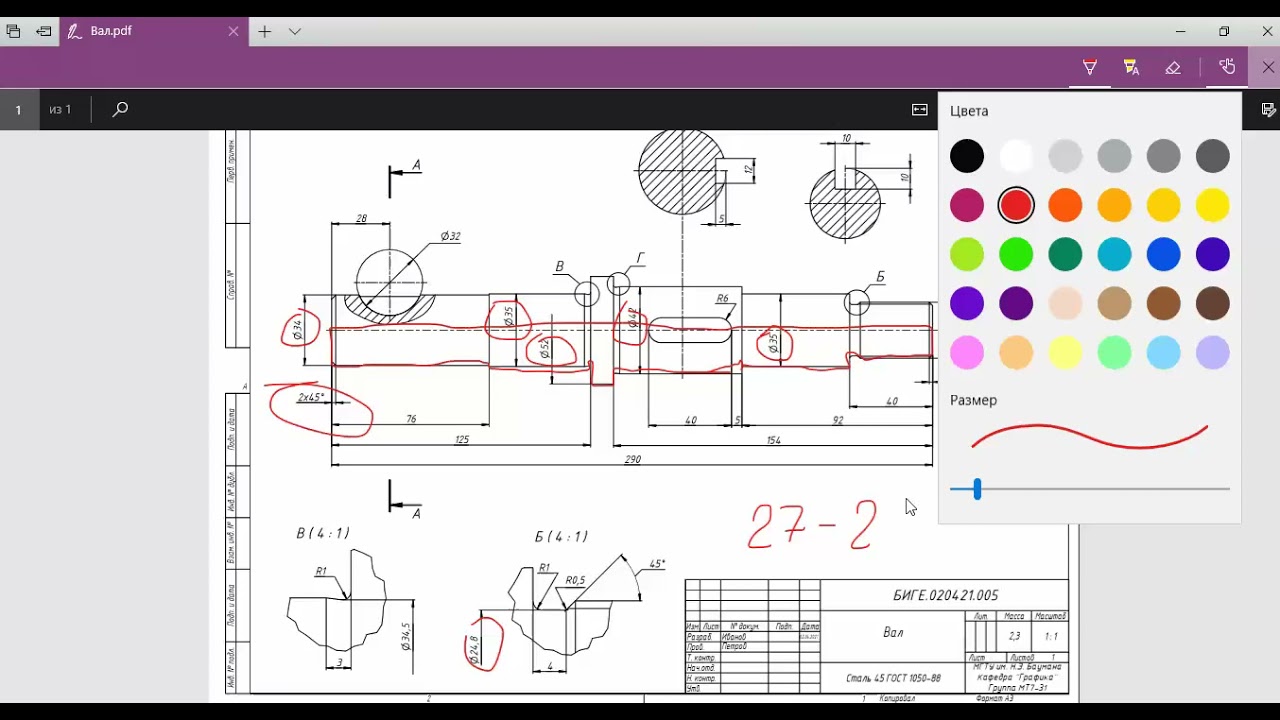Pick the blue color swatch
Viewport: 1280px width, 720px height.
[x=1163, y=254]
